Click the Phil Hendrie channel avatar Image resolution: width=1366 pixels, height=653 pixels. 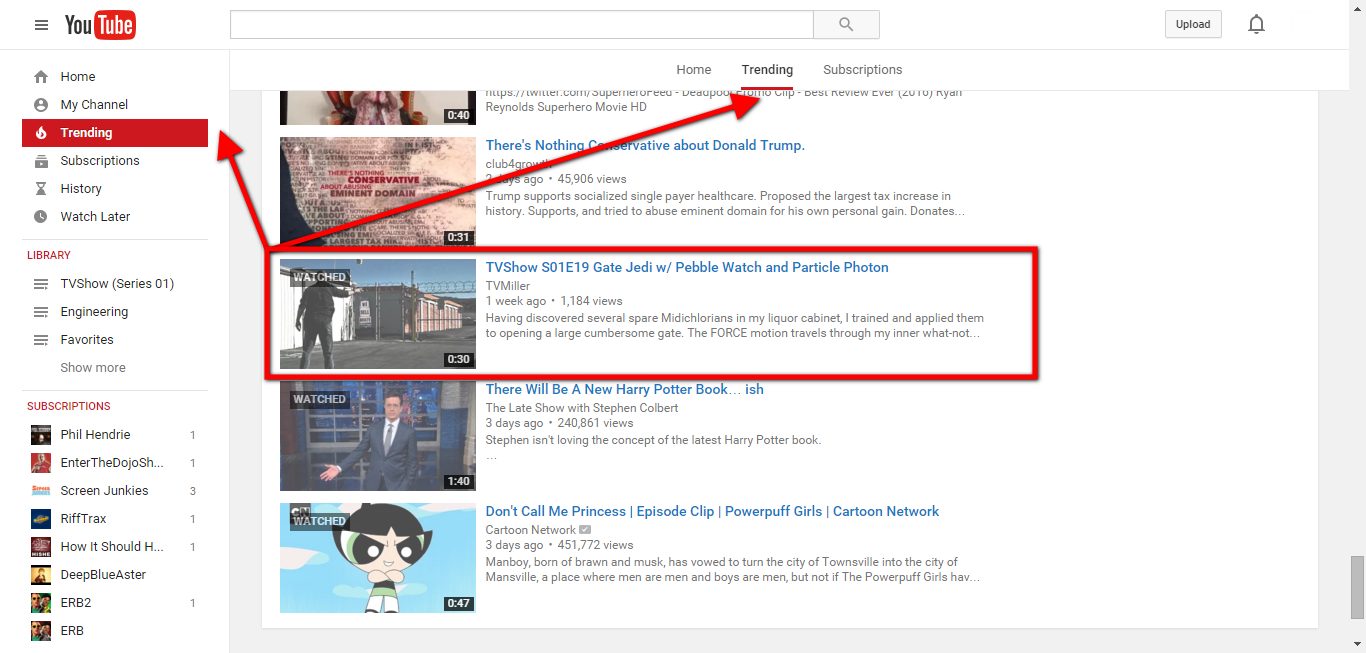[41, 435]
